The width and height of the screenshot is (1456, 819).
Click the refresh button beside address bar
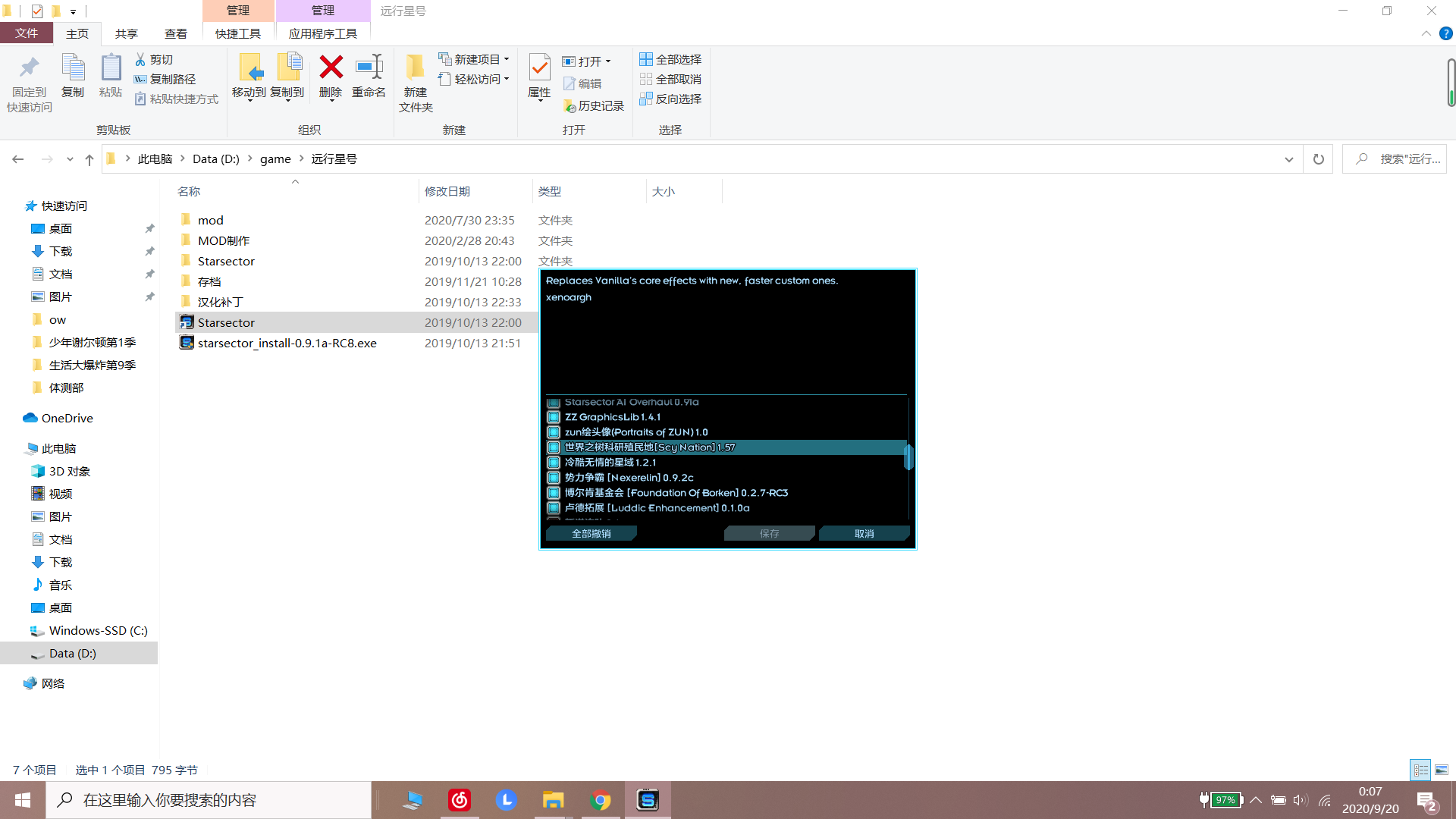1318,159
